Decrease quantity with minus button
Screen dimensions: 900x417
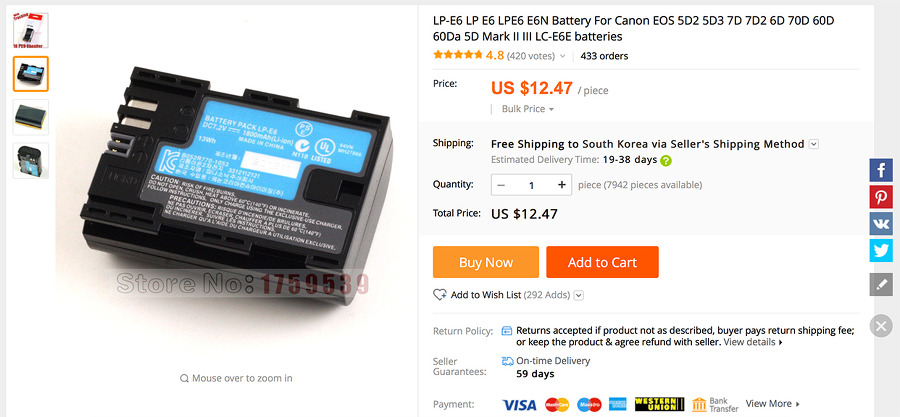(x=501, y=185)
